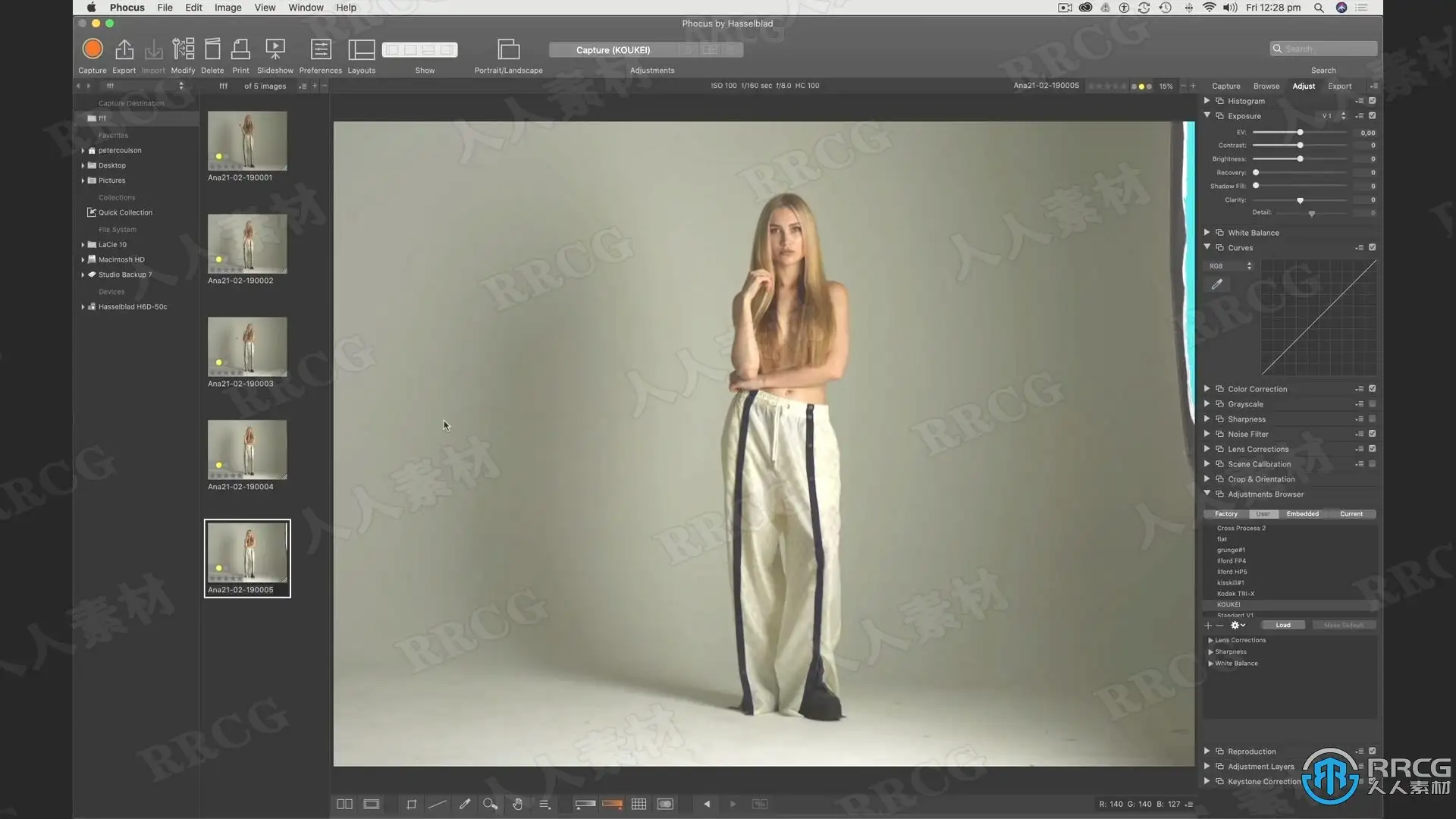Enable the Scene Calibration checkbox
The image size is (1456, 819).
[x=1372, y=464]
